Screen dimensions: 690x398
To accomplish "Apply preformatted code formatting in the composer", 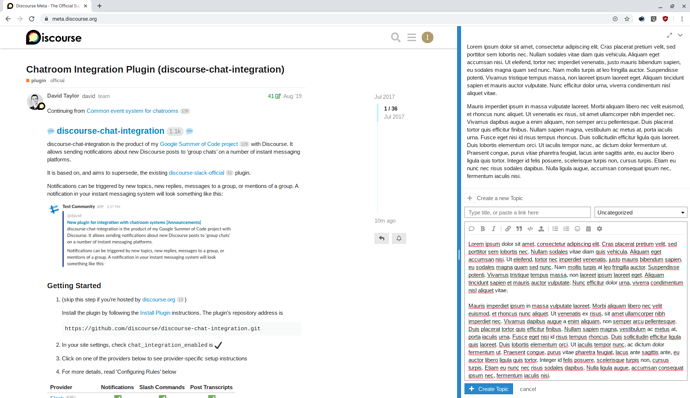I will point(530,228).
